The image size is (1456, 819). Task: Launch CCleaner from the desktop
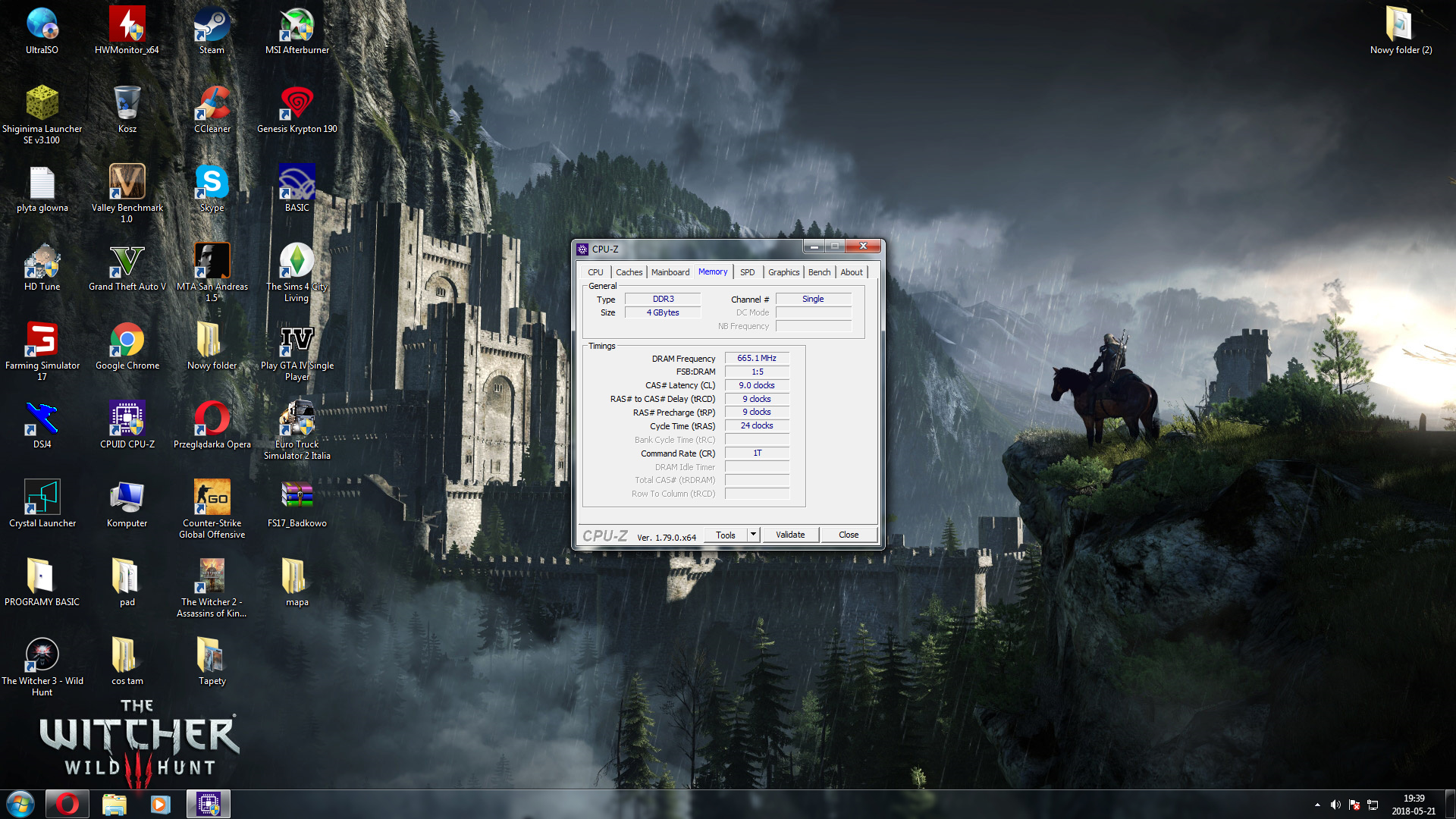point(212,110)
